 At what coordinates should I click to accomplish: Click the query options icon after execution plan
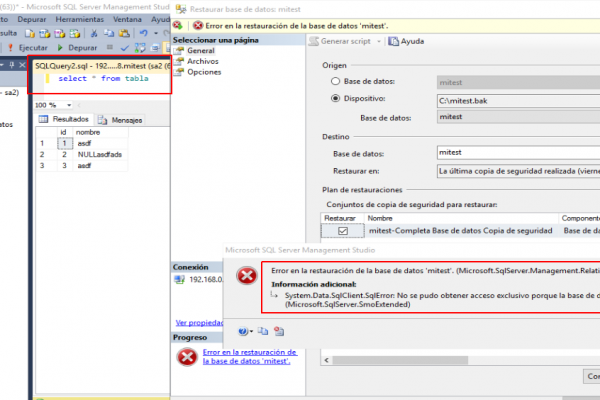point(155,48)
